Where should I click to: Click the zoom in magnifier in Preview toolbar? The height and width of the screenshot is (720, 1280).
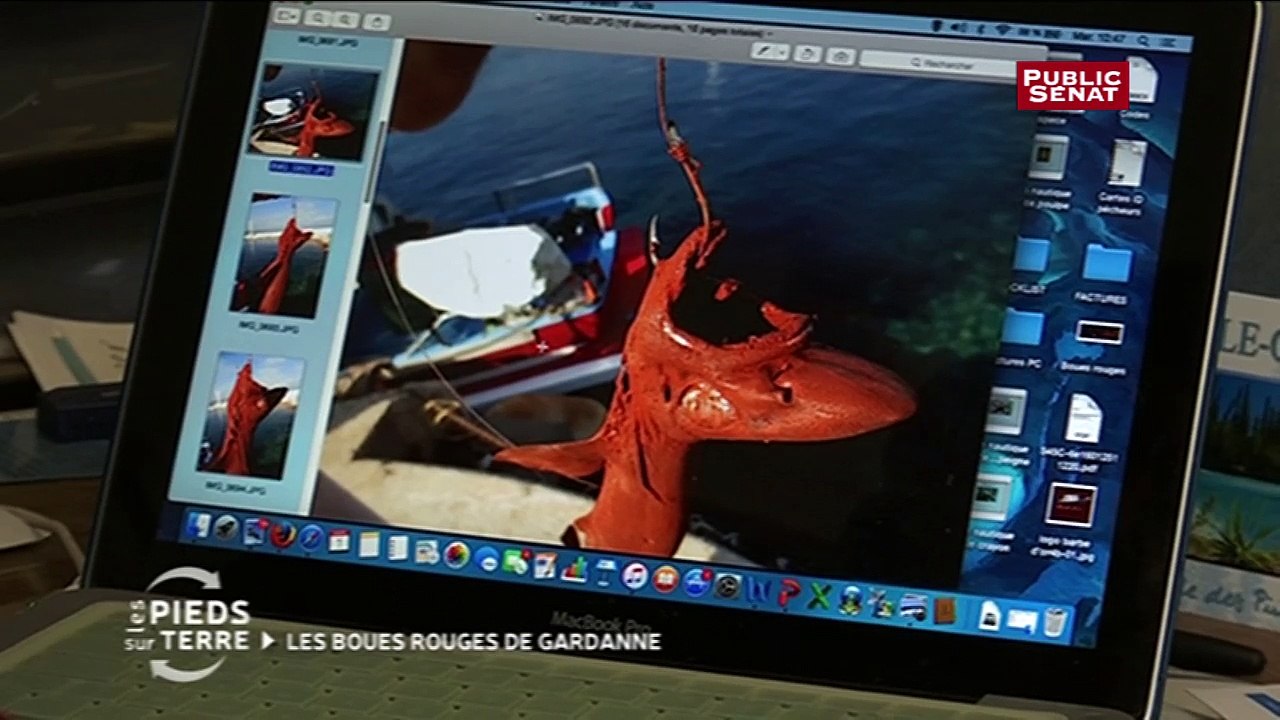pos(347,19)
